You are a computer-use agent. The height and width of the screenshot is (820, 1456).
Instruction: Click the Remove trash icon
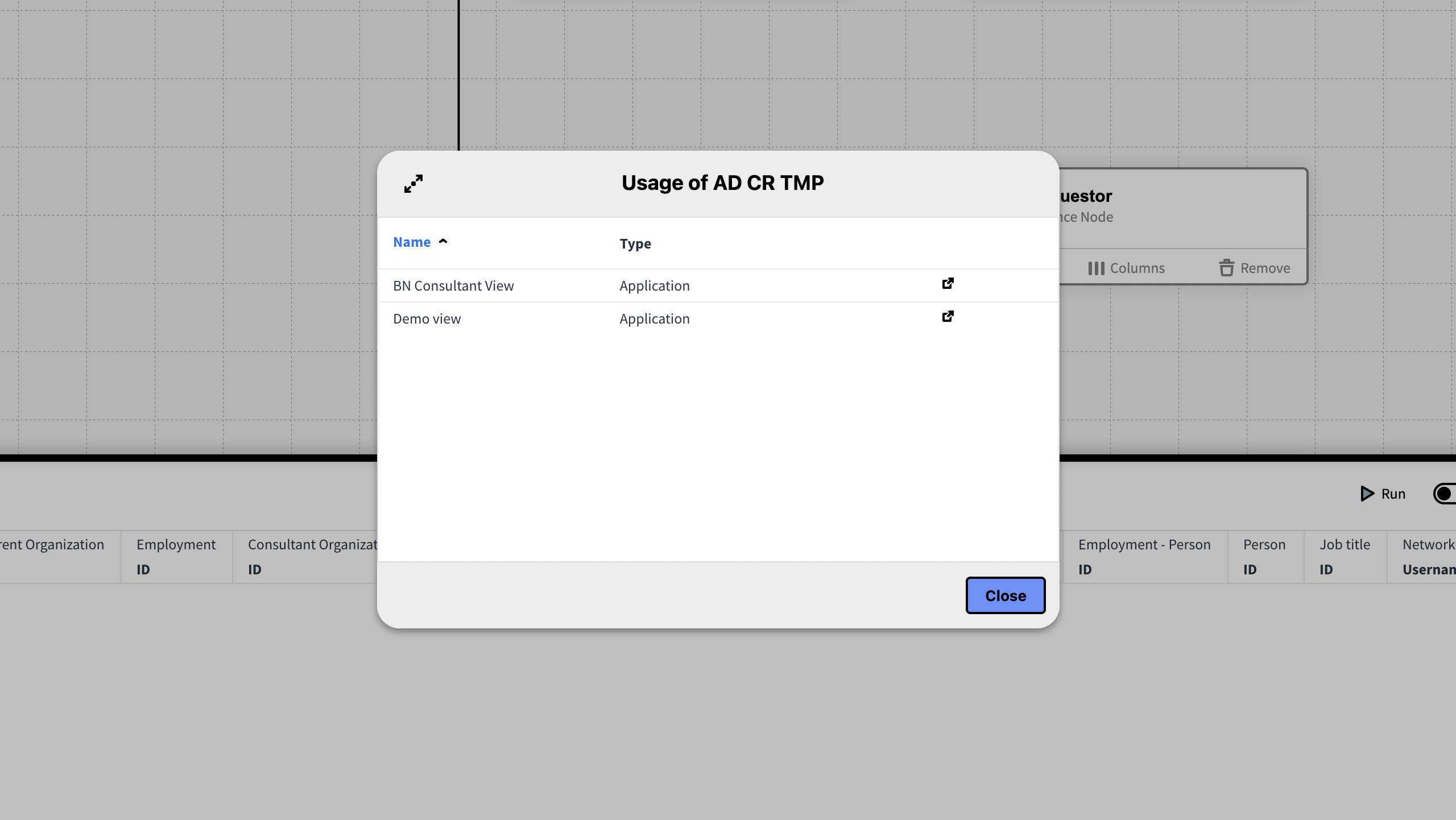[1226, 268]
